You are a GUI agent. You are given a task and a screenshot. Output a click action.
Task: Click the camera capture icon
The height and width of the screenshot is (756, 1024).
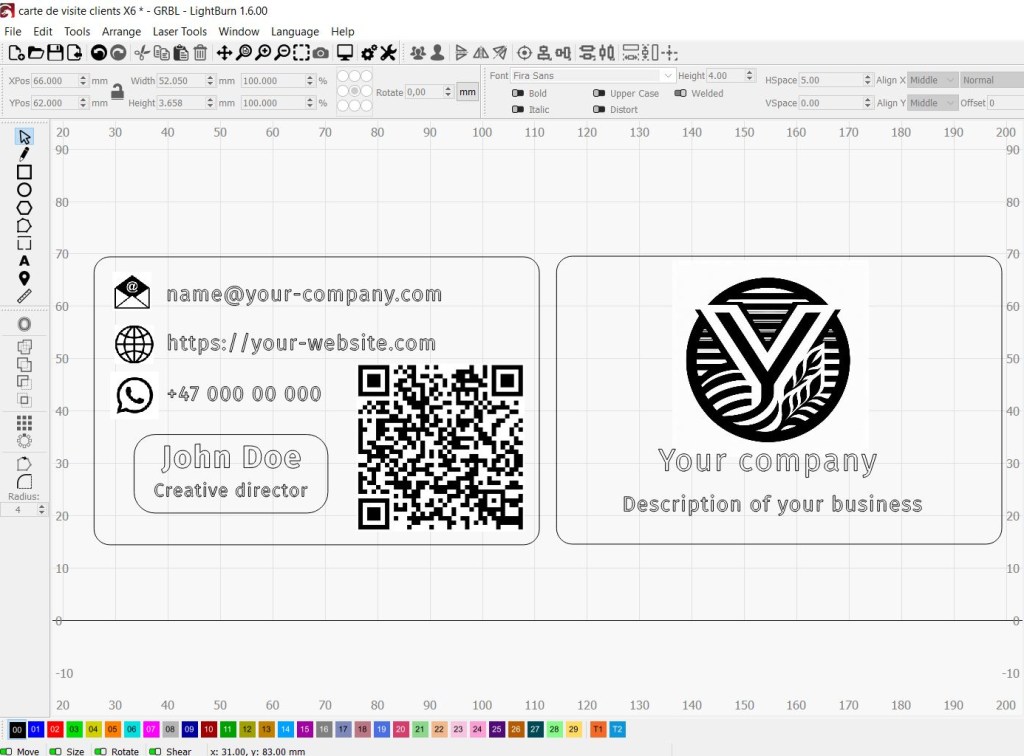(x=320, y=53)
